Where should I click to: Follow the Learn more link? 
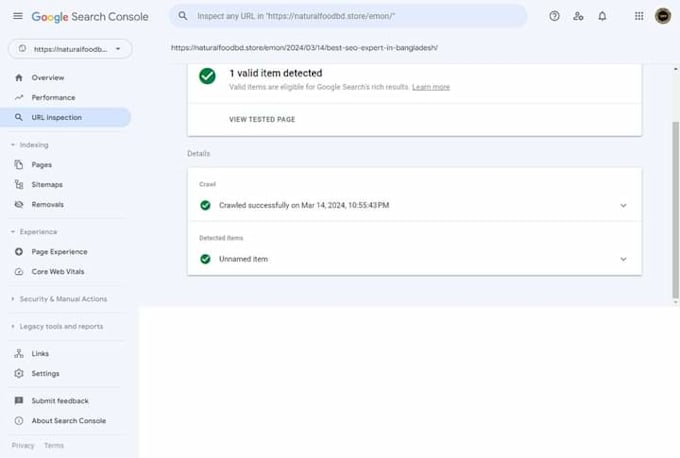(x=431, y=87)
